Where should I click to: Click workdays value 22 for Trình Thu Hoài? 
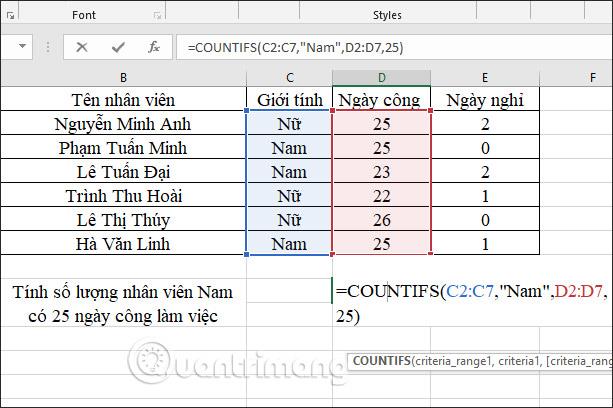click(x=382, y=195)
